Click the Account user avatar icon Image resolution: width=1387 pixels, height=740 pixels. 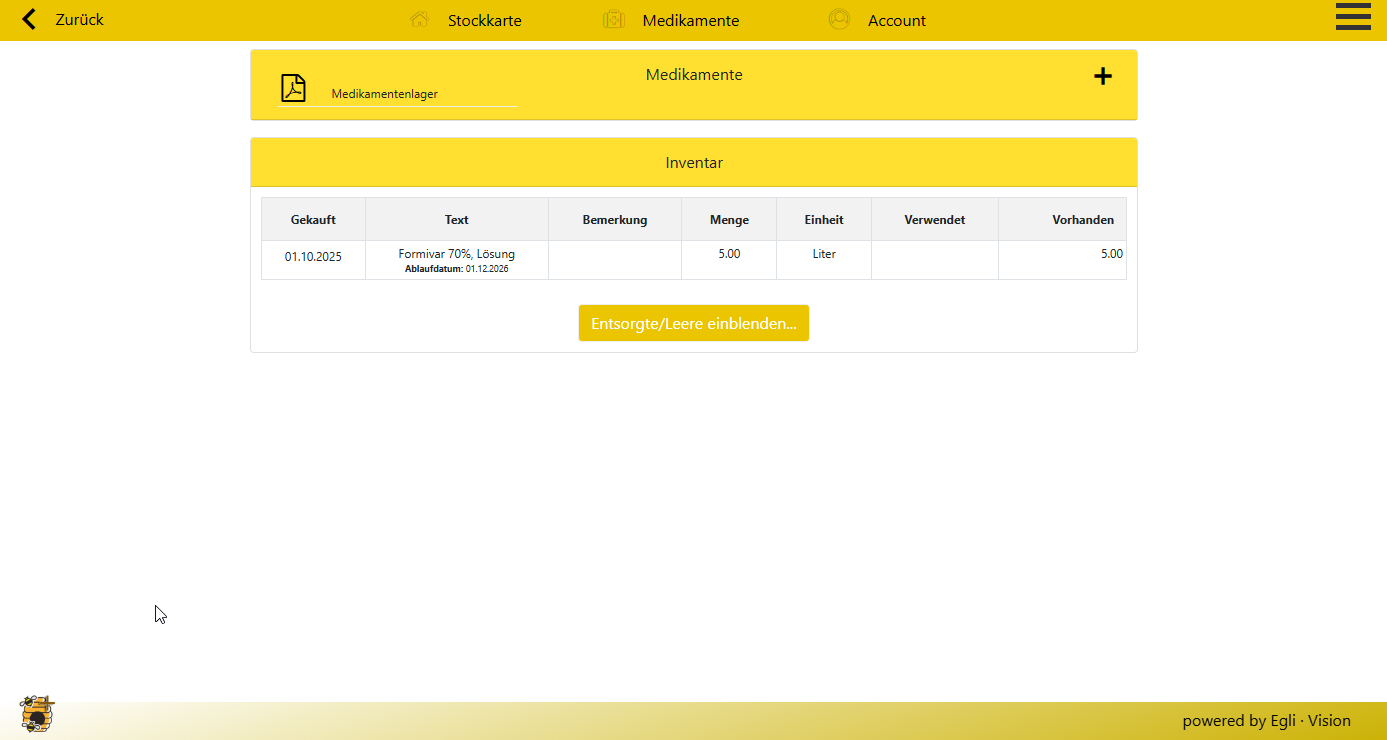click(839, 20)
